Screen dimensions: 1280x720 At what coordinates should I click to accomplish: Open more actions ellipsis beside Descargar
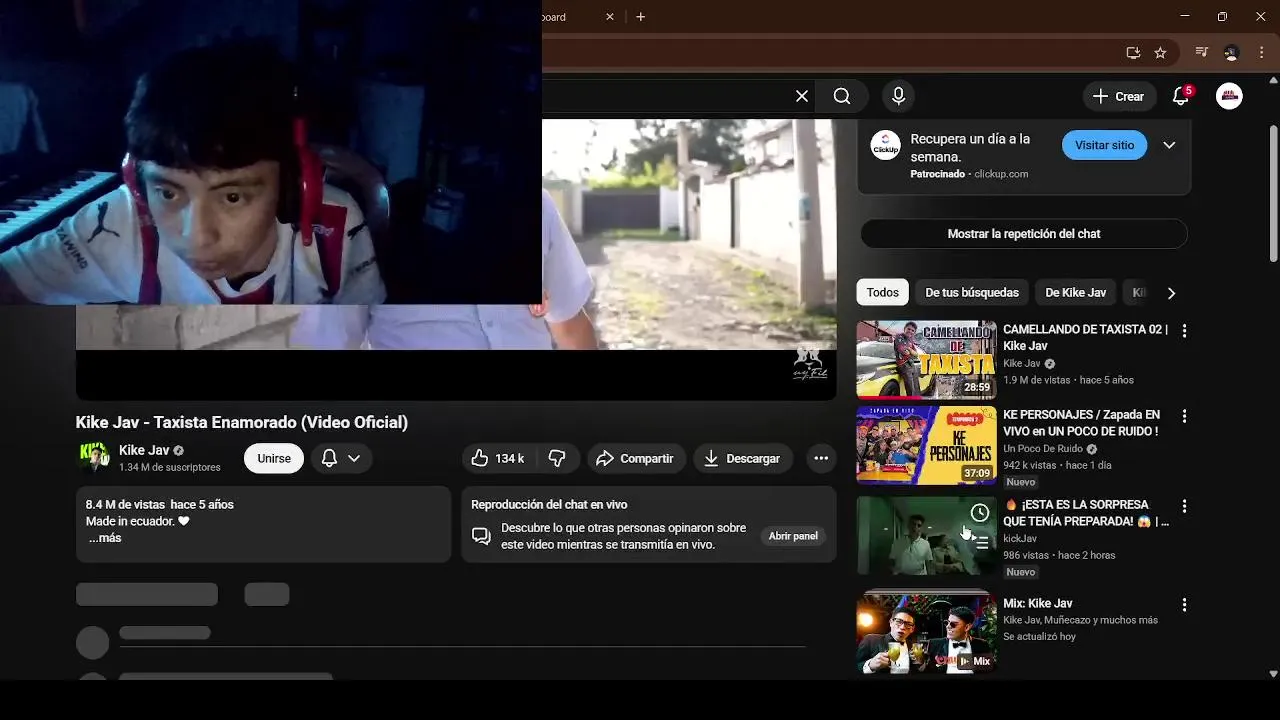821,458
